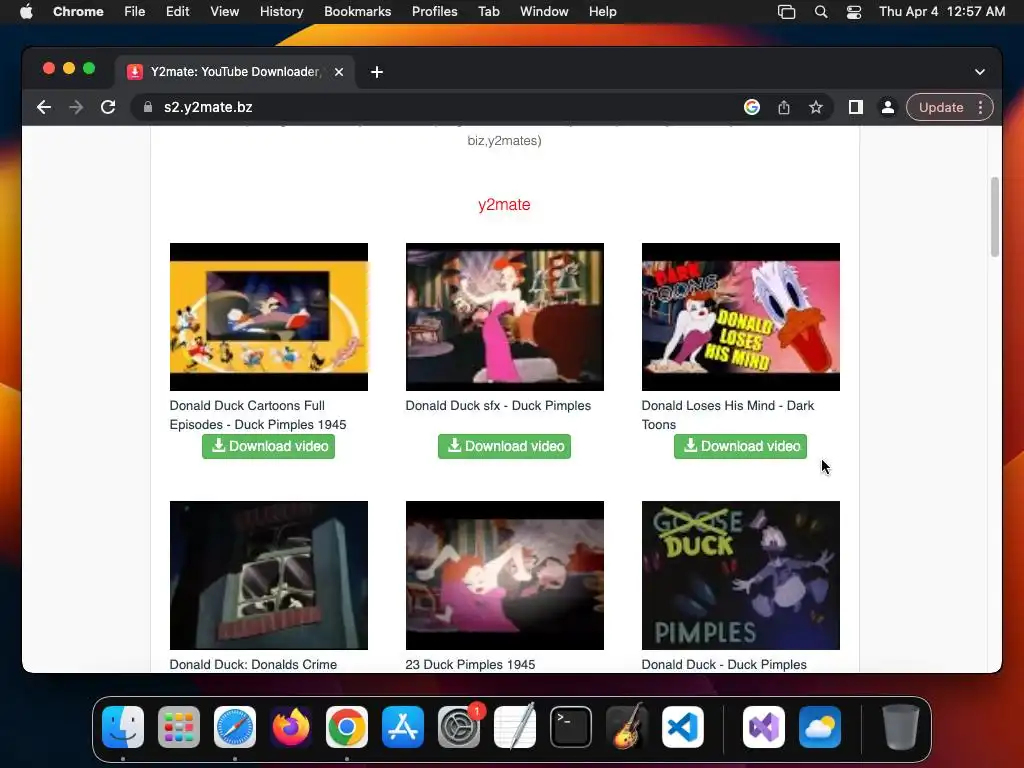This screenshot has height=768, width=1024.
Task: Open Chrome side panel icon
Action: point(856,107)
